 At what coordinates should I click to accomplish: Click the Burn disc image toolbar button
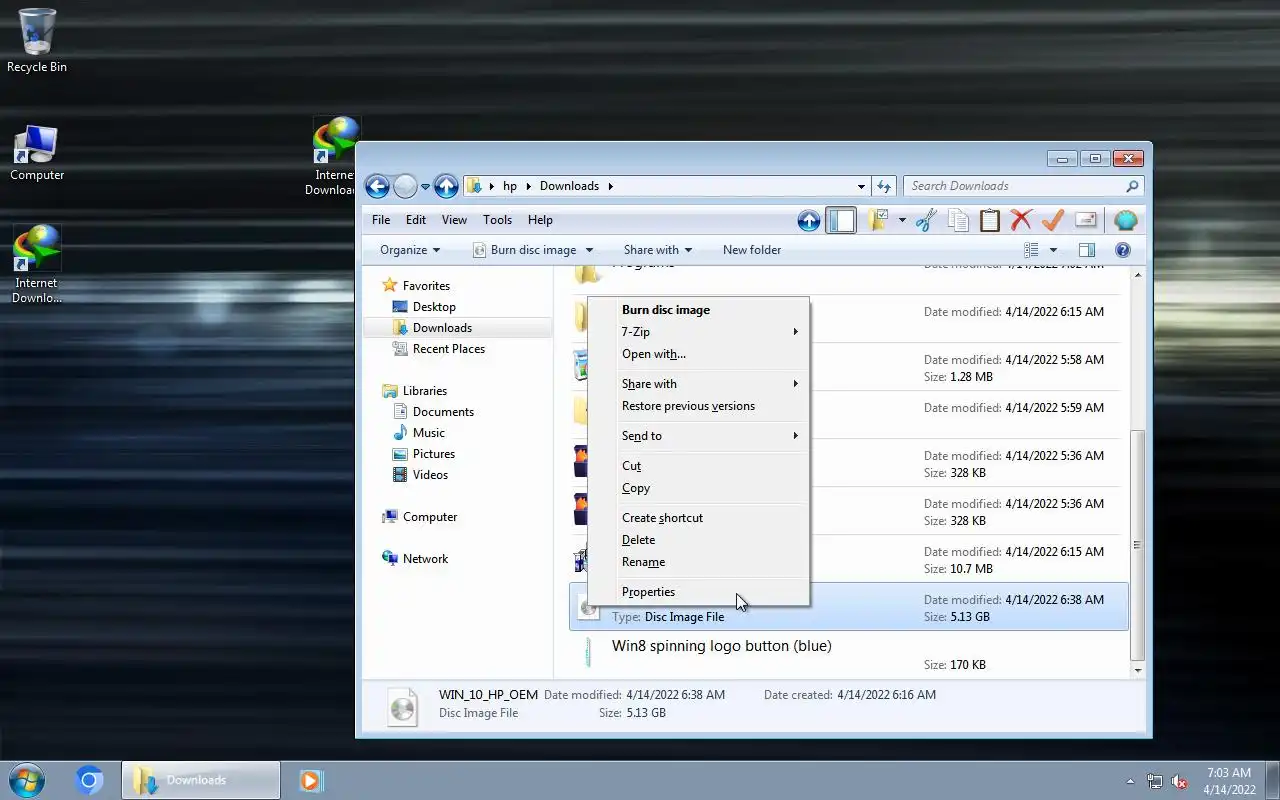point(525,250)
